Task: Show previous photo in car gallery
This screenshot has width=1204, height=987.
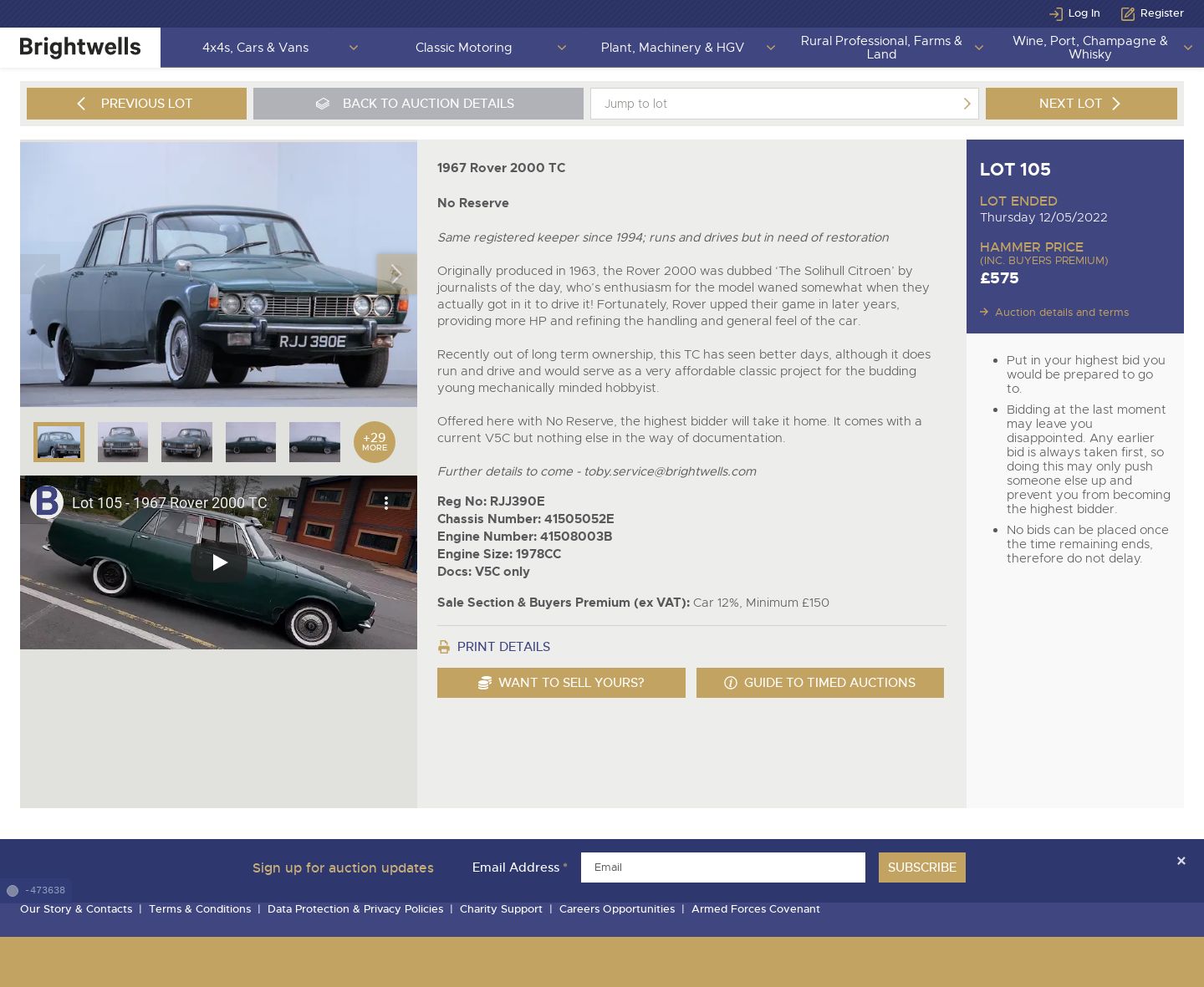Action: [x=40, y=274]
